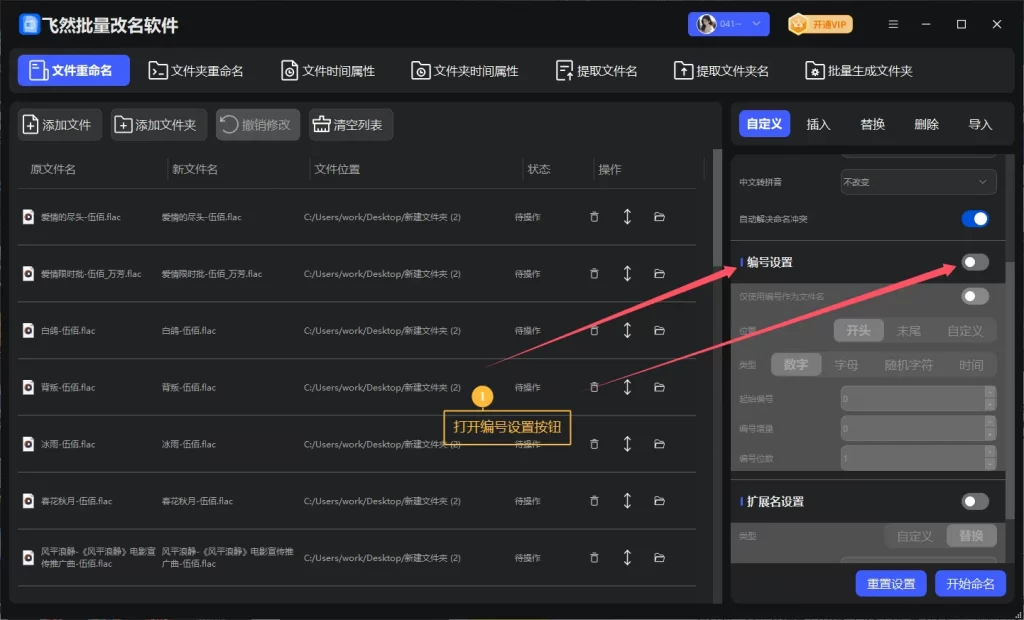Click the 添加文件 button
Viewport: 1024px width, 620px height.
[60, 125]
